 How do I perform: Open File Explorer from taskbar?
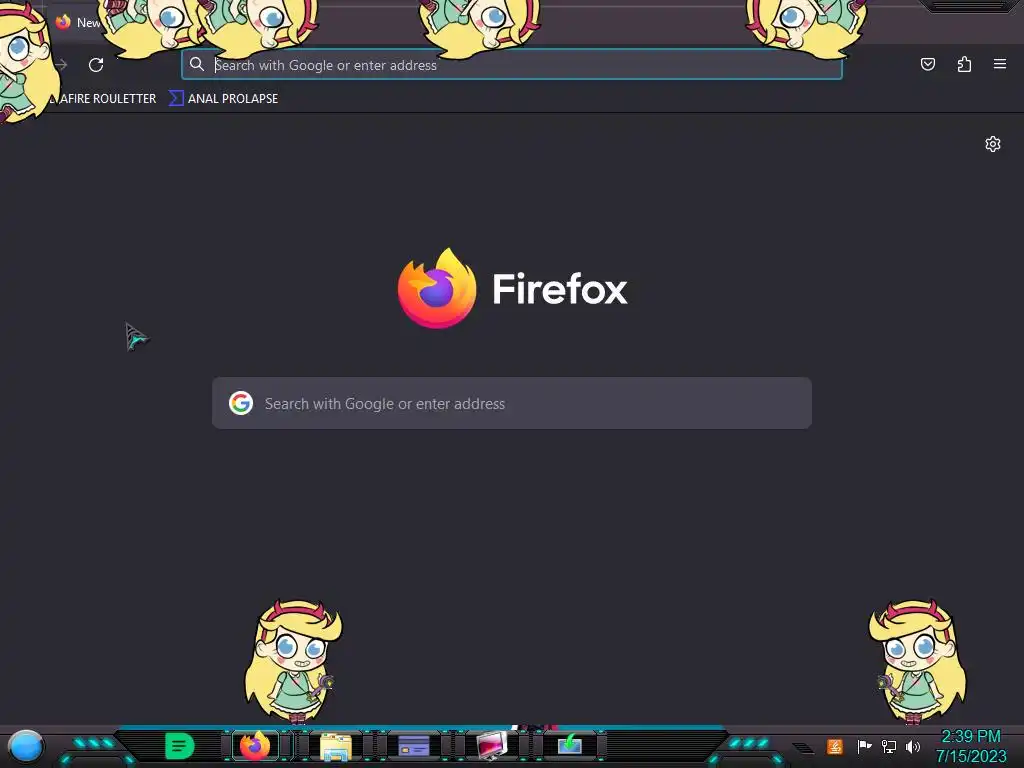[336, 746]
